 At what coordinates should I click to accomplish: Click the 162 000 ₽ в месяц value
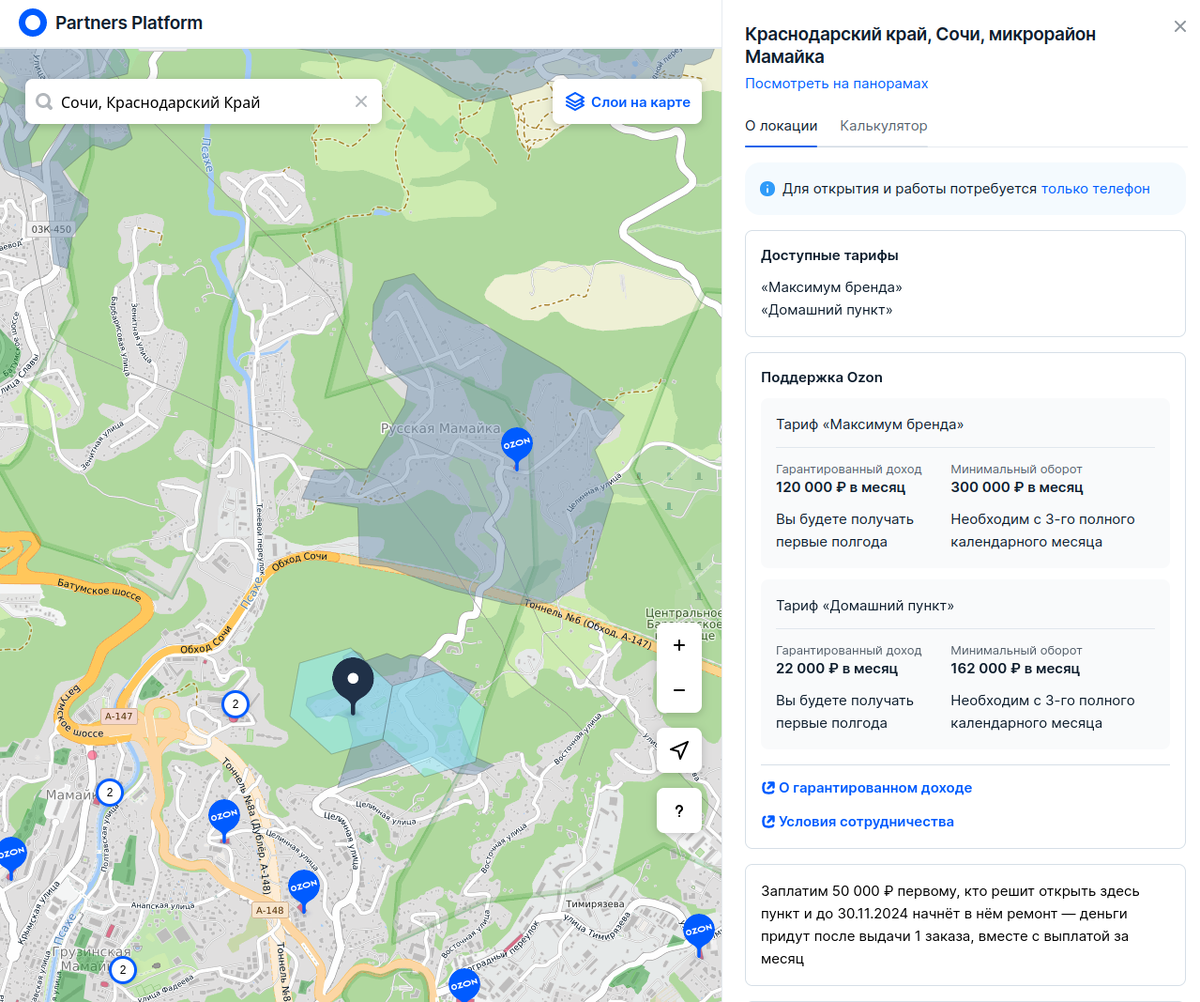pyautogui.click(x=1015, y=668)
